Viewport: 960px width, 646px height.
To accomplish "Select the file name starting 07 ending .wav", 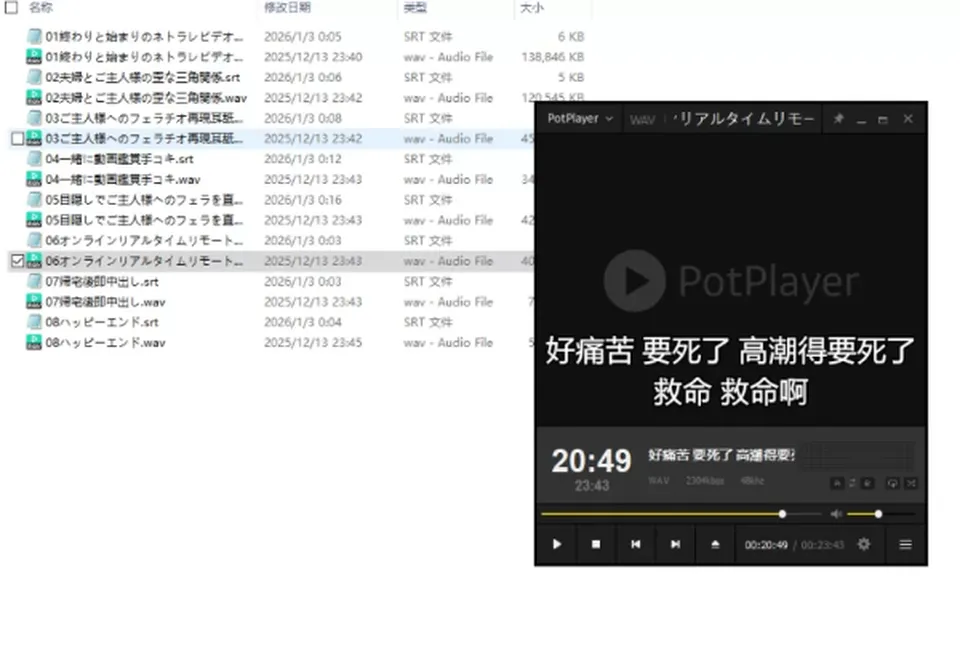I will click(x=105, y=302).
